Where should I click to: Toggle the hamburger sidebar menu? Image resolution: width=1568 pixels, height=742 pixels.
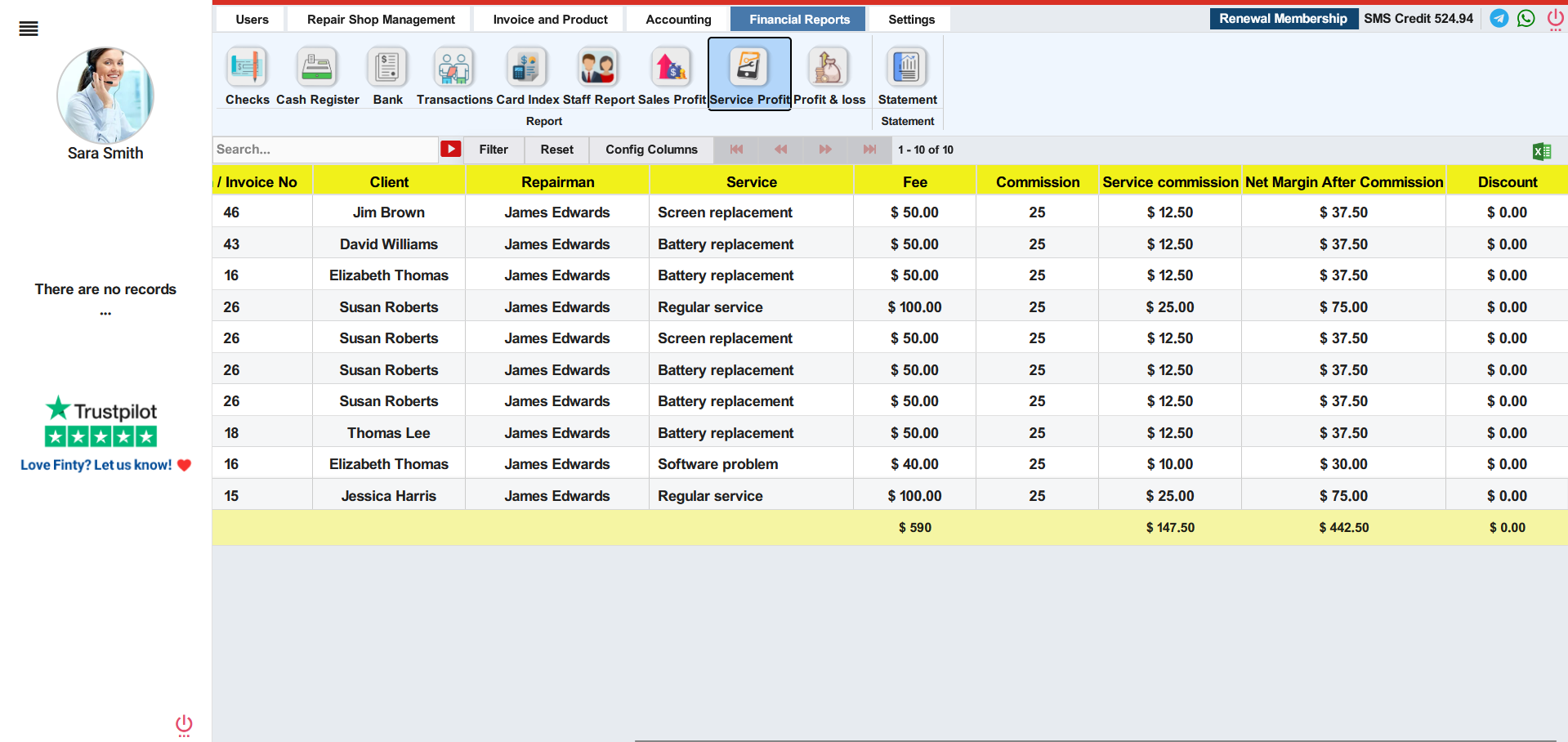(29, 29)
